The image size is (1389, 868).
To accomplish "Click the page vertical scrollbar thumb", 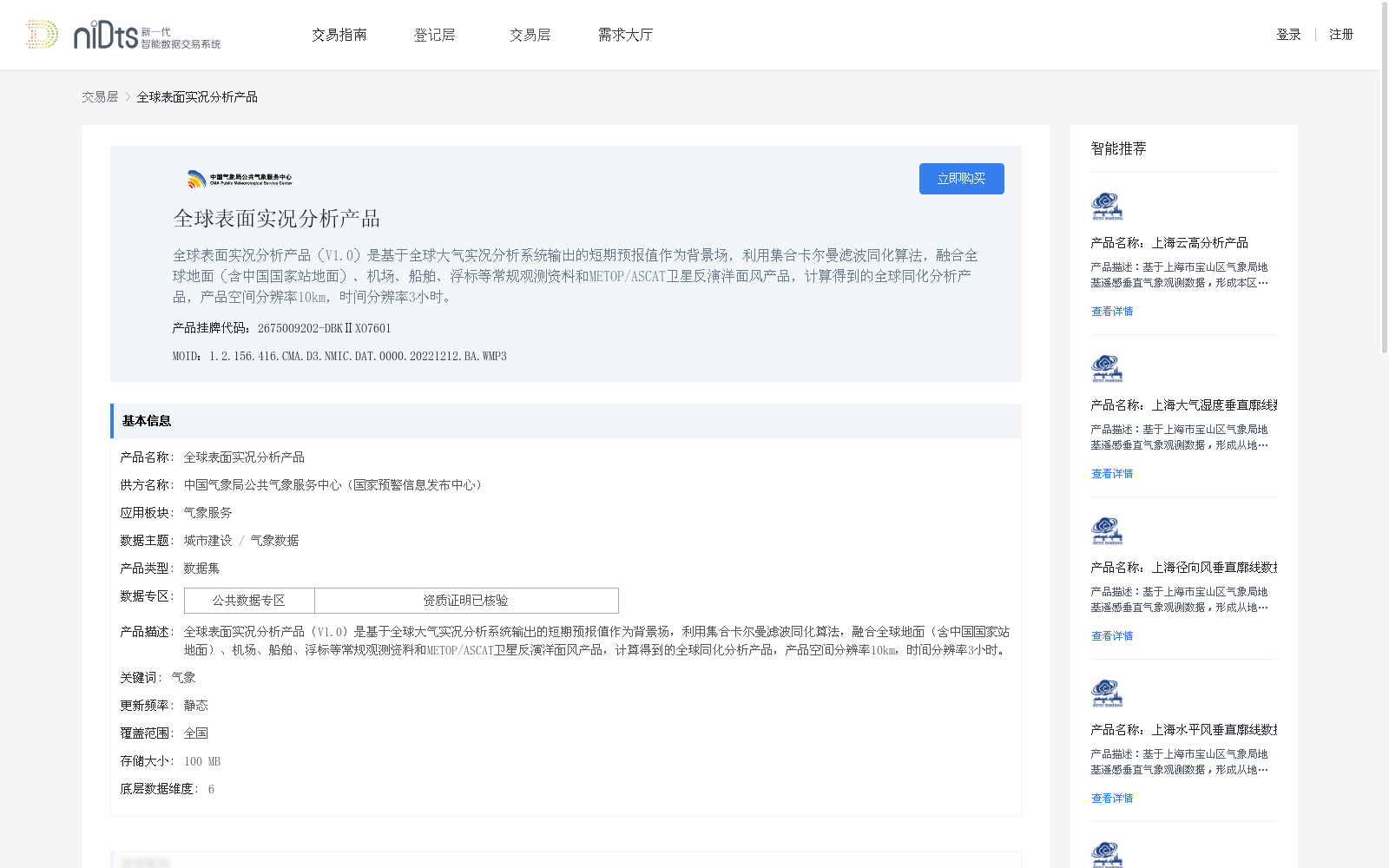I will [x=1385, y=177].
